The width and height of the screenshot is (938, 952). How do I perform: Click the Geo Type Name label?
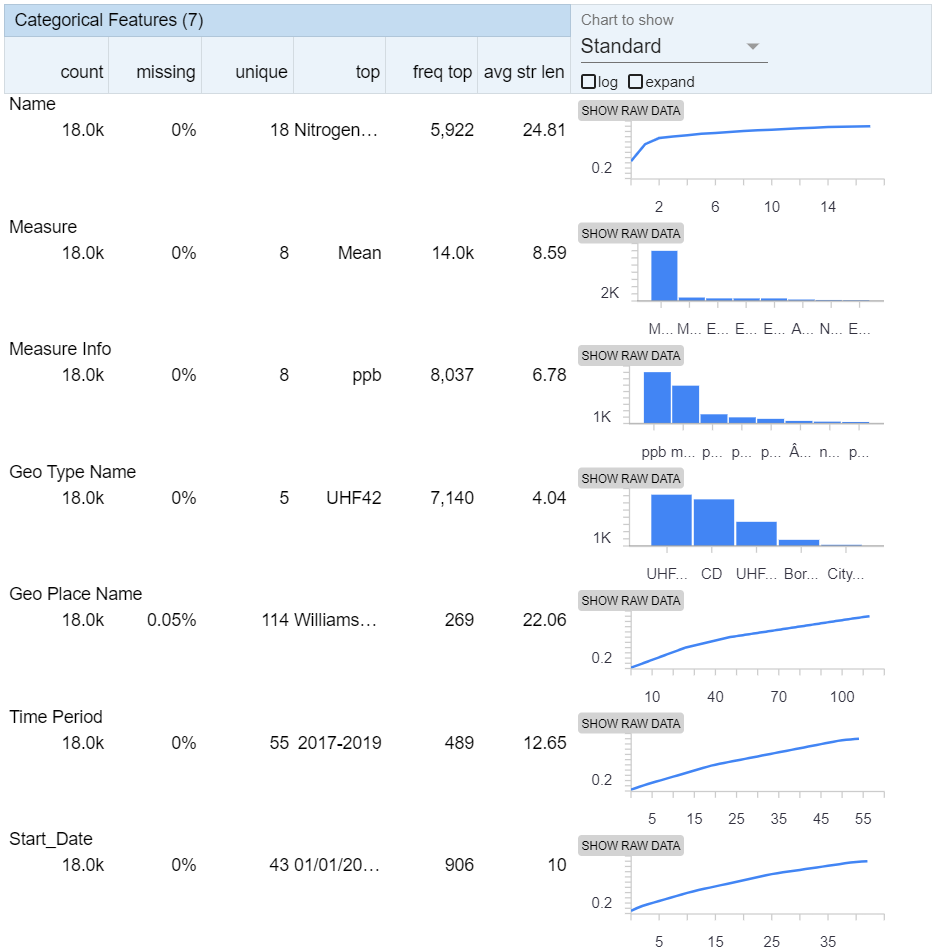click(x=72, y=472)
